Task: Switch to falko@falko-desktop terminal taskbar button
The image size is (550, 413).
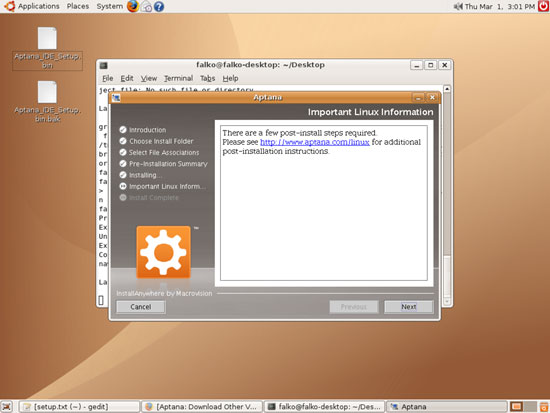Action: [324, 407]
